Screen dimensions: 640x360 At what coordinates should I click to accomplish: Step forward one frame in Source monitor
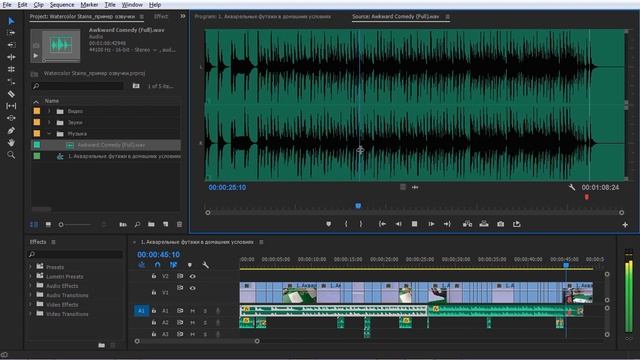click(431, 224)
